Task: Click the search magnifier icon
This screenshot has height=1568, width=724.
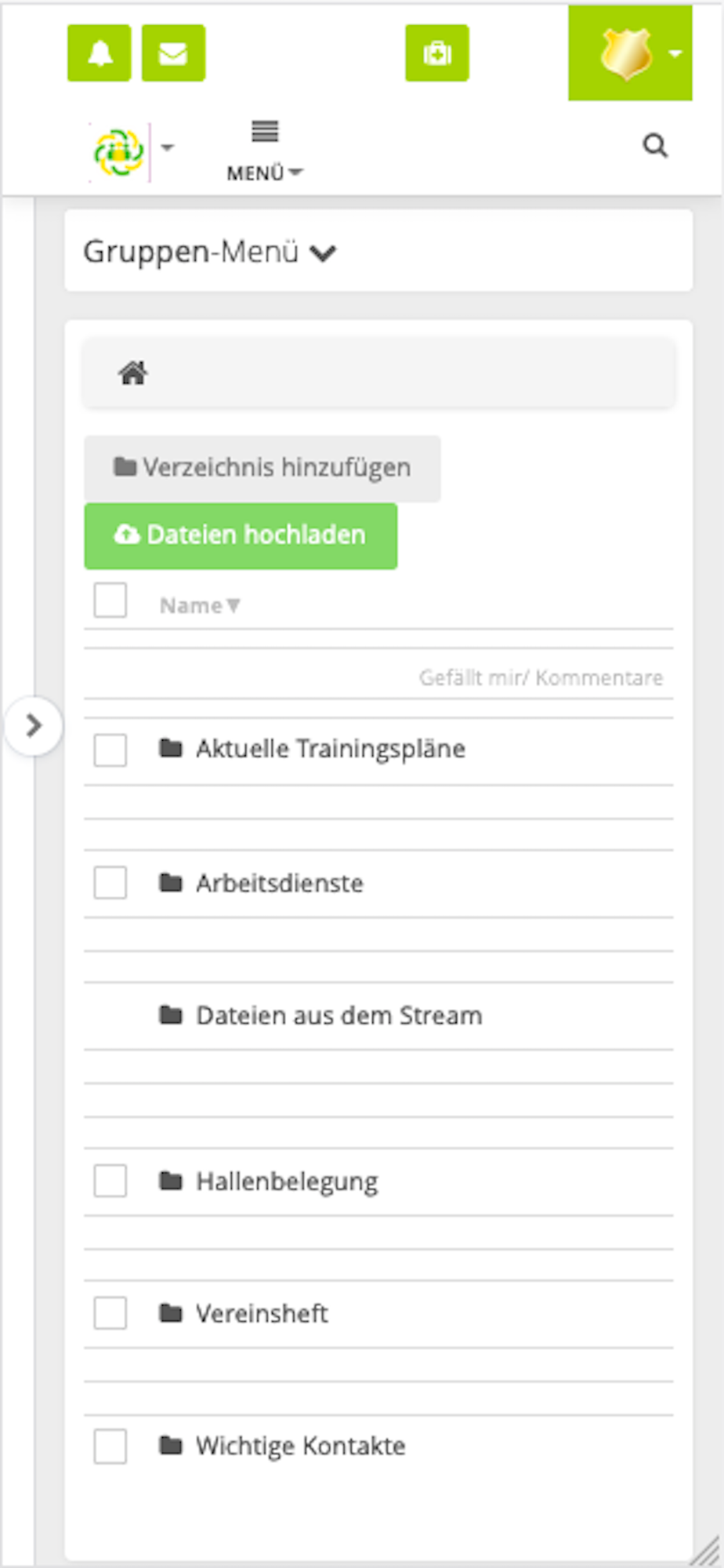Action: pyautogui.click(x=655, y=146)
